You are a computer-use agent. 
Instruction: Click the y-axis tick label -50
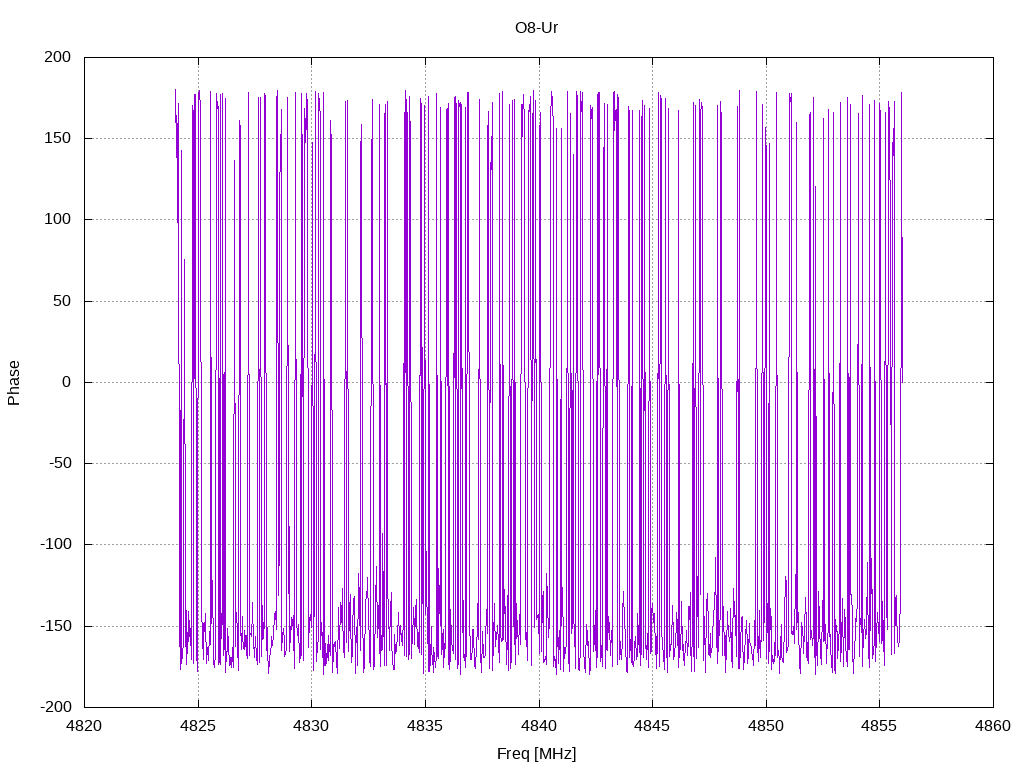[60, 463]
